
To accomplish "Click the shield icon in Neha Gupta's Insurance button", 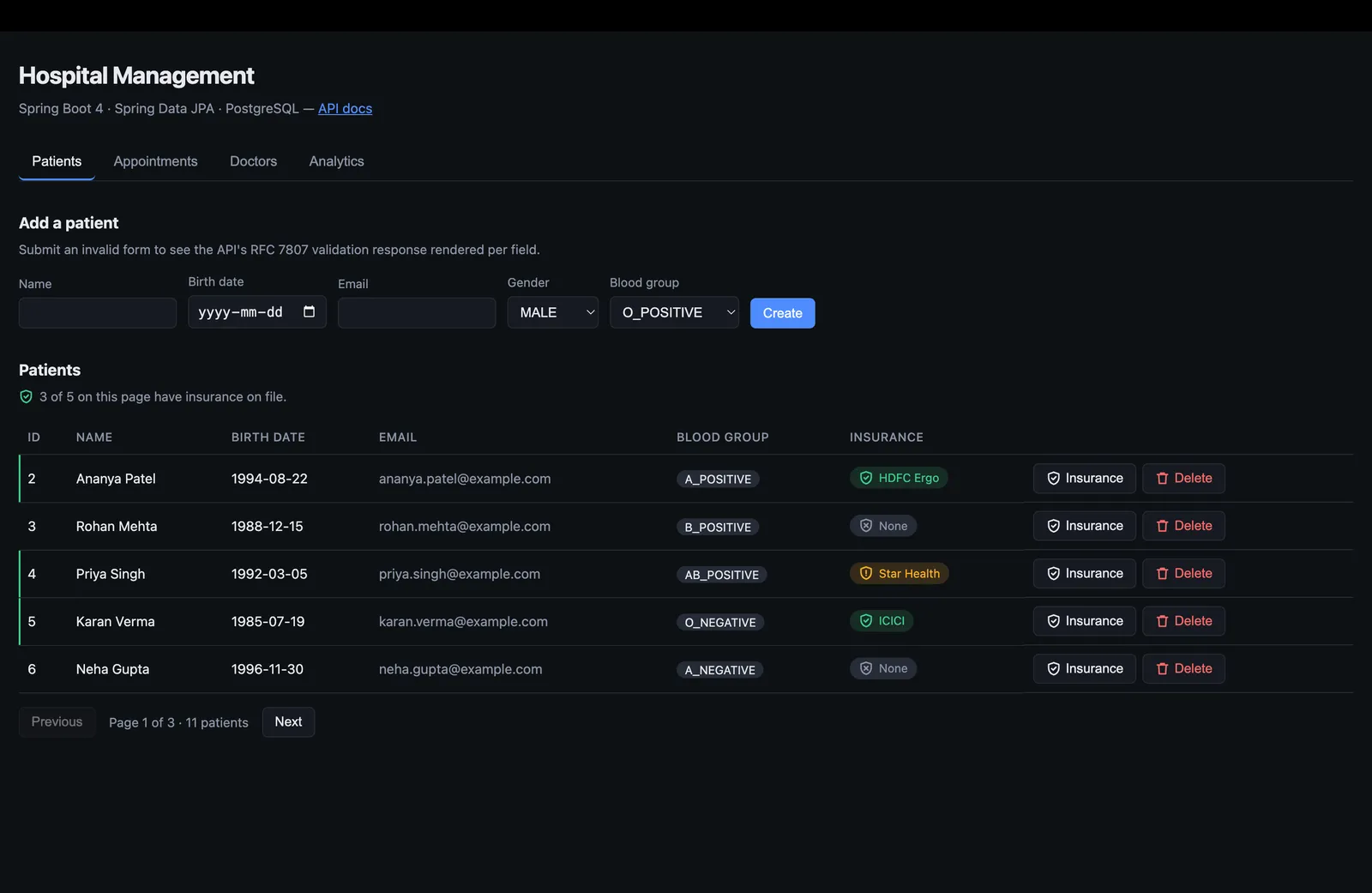I will pyautogui.click(x=1054, y=669).
